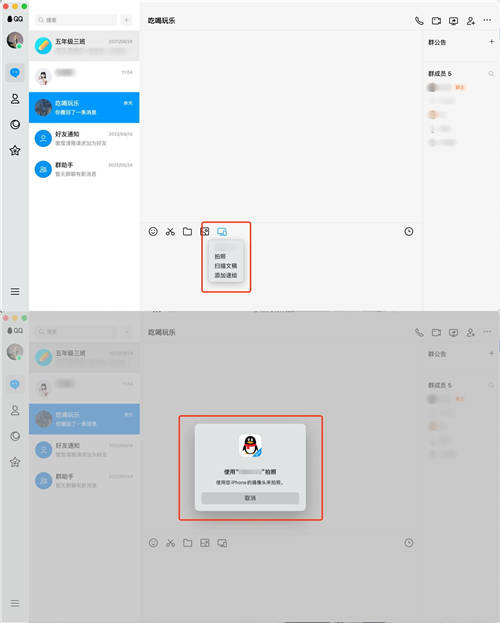
Task: Focus the search field in upper window
Action: [x=76, y=20]
